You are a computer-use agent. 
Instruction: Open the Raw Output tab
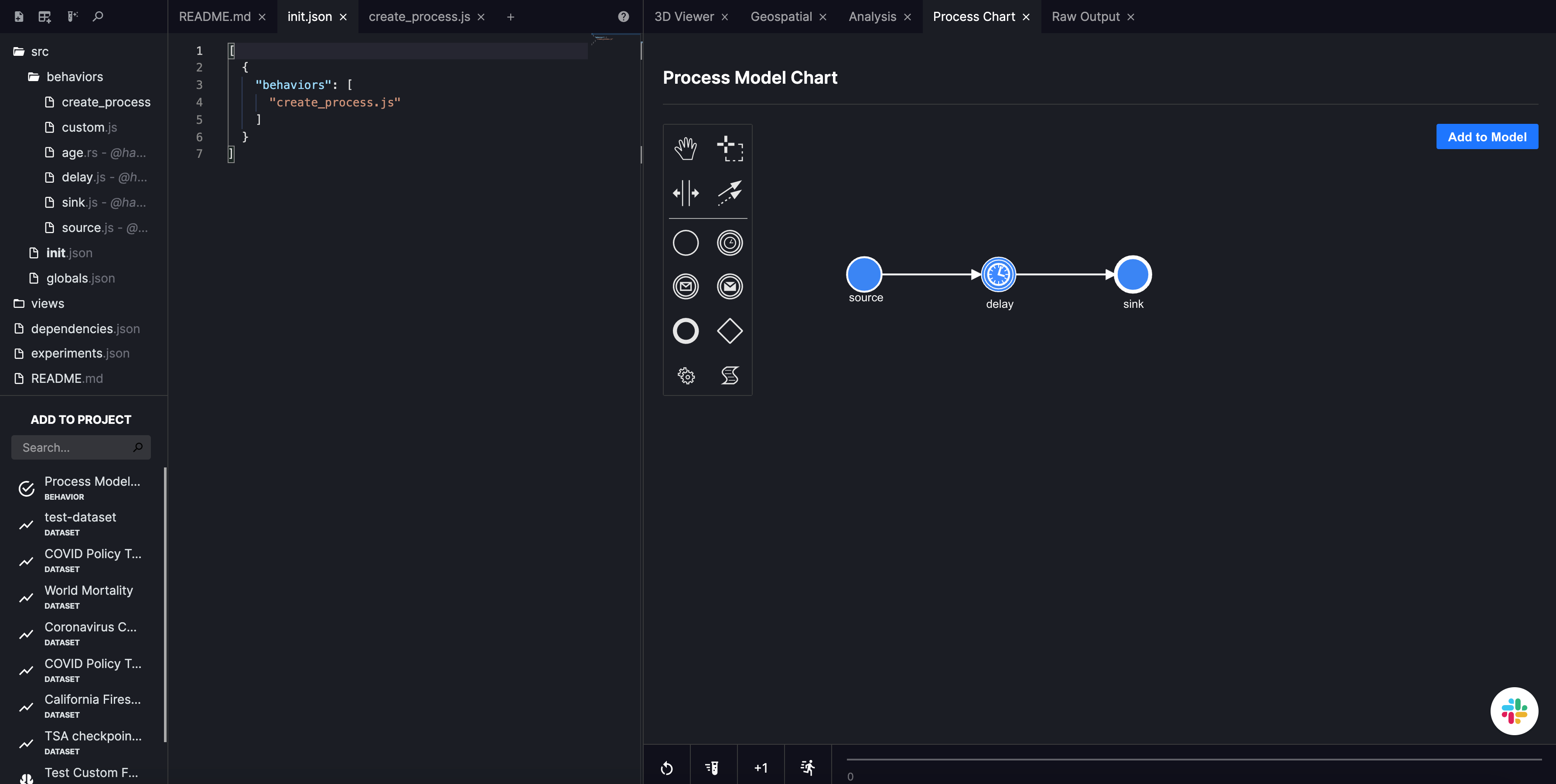1085,16
